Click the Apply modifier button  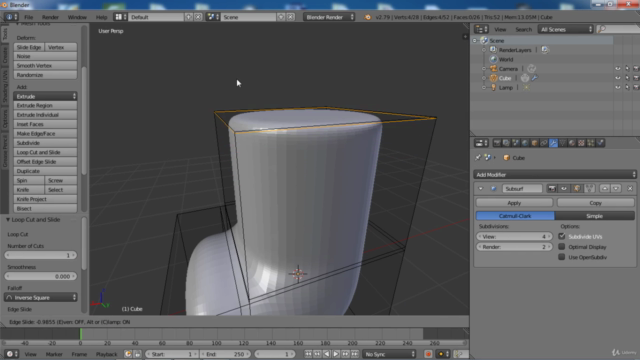514,203
